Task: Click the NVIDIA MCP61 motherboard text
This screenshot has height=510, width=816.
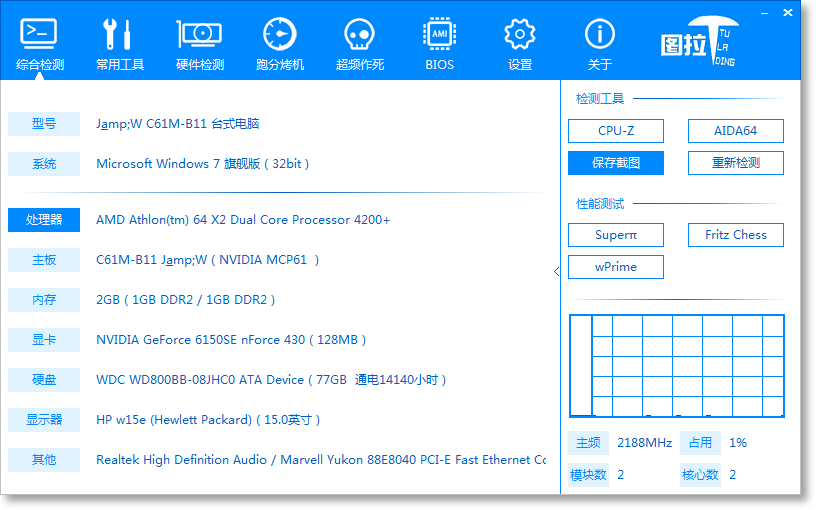Action: [x=208, y=260]
